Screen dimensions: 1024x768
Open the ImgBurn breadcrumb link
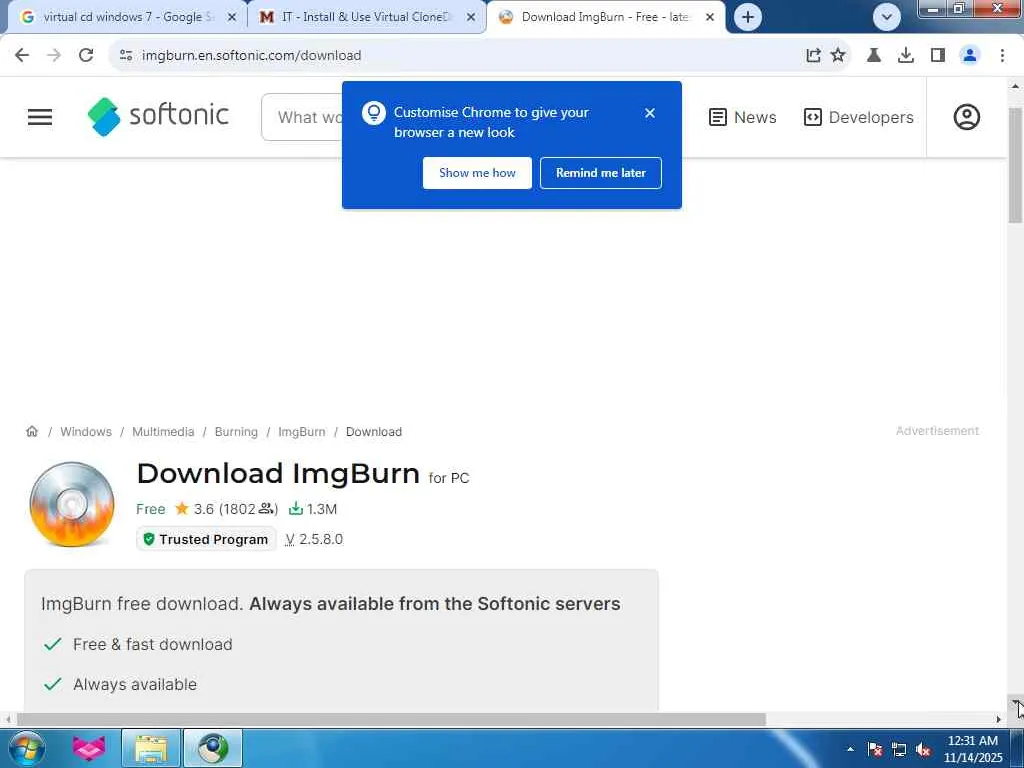[x=302, y=432]
